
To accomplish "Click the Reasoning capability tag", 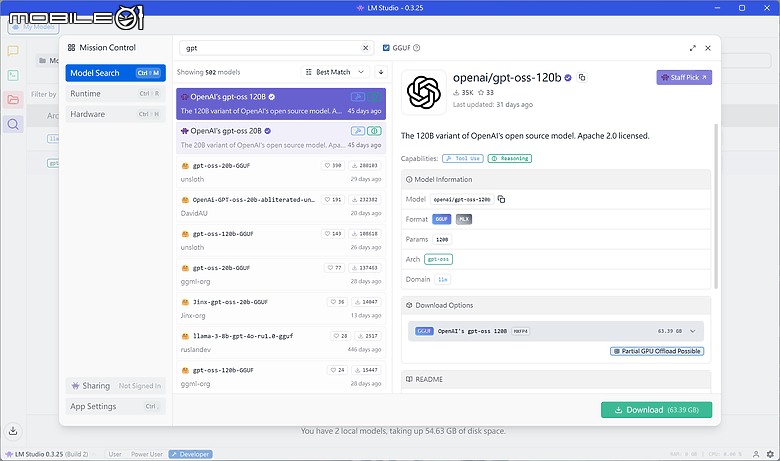I will (x=510, y=158).
